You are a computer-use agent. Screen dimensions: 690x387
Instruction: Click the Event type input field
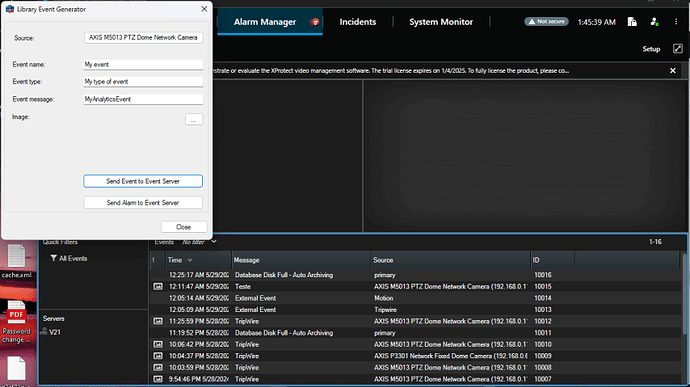point(143,81)
